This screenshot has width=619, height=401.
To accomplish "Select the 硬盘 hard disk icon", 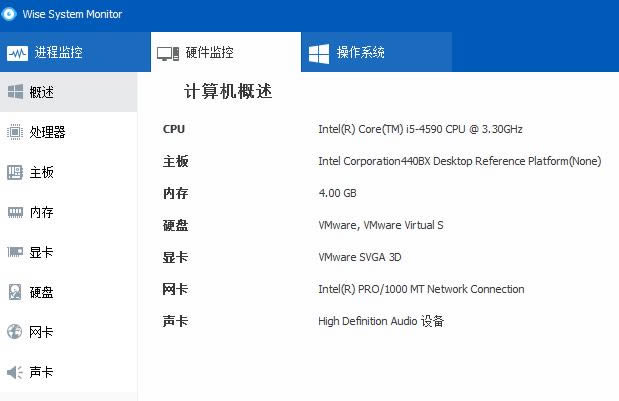I will tap(15, 292).
